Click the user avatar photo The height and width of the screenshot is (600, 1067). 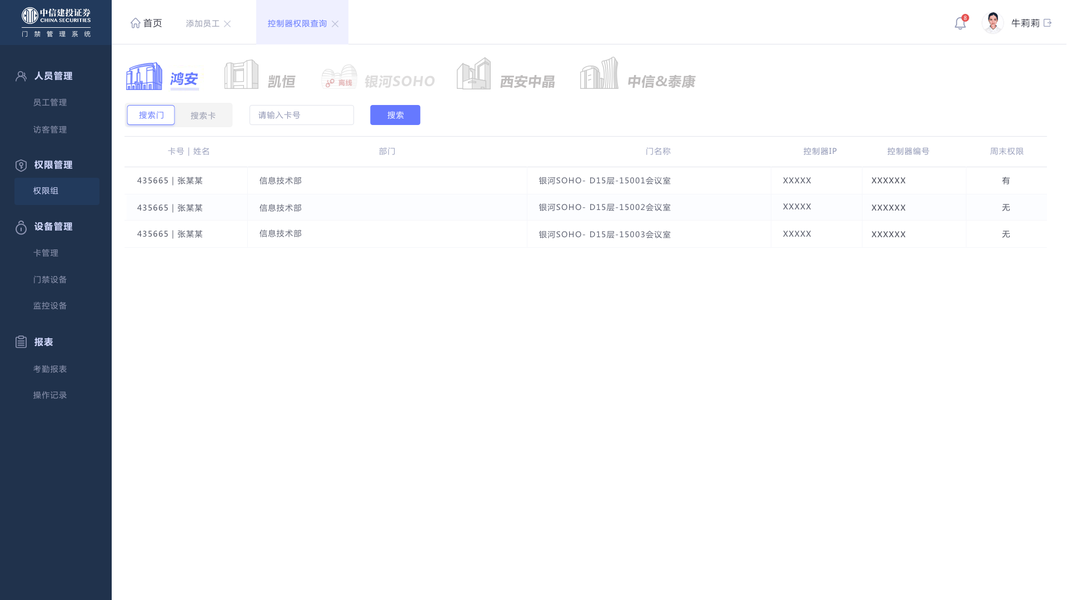[993, 22]
